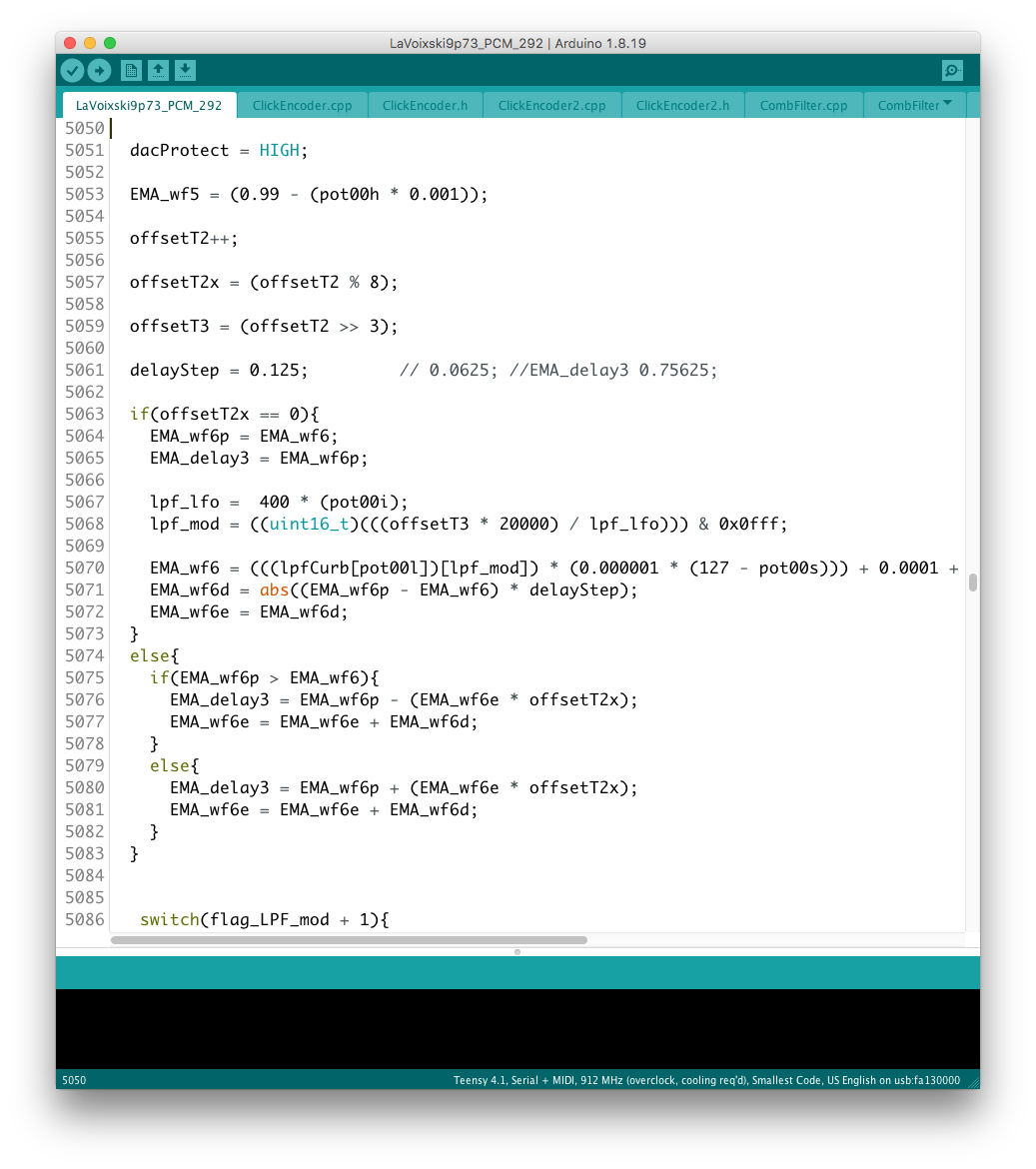
Task: Switch to the ClickEncoder.cpp tab
Action: point(302,105)
